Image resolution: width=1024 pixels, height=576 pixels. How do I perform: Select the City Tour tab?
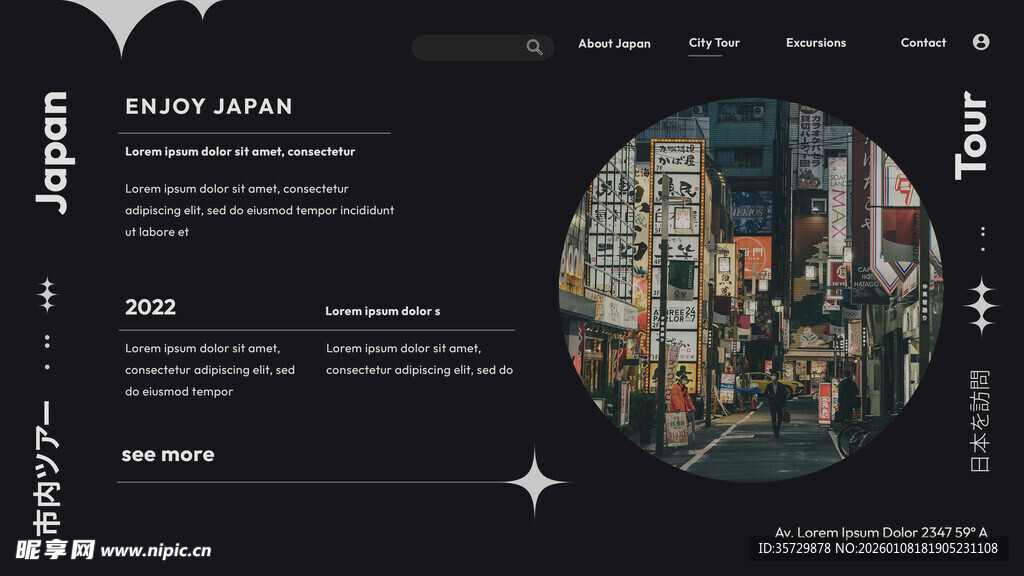[x=714, y=43]
